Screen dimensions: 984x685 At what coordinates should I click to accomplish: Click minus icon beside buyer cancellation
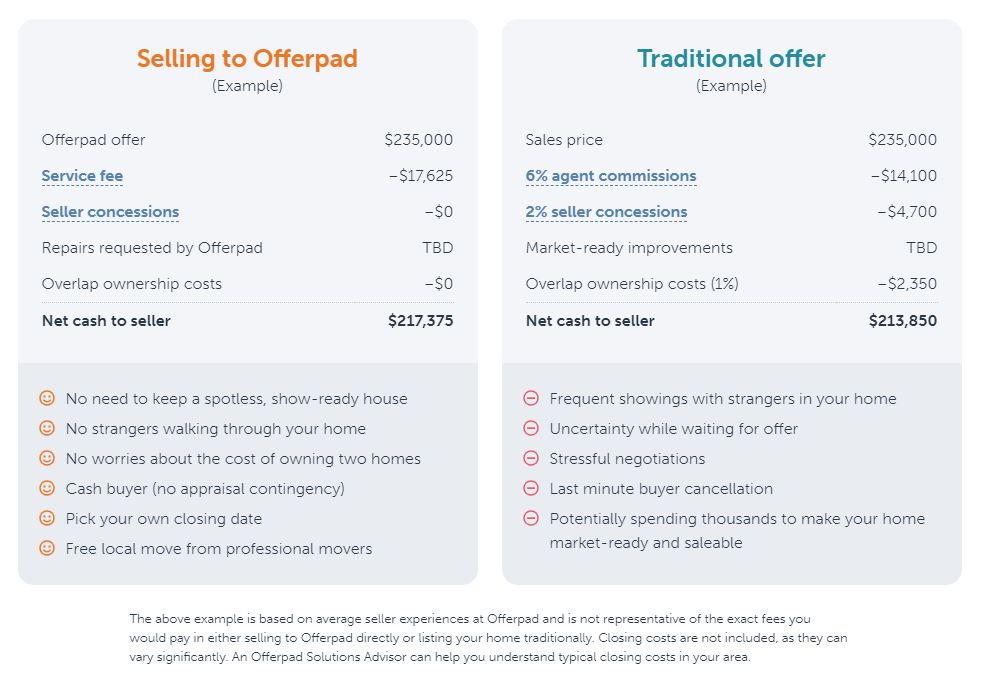[x=531, y=488]
